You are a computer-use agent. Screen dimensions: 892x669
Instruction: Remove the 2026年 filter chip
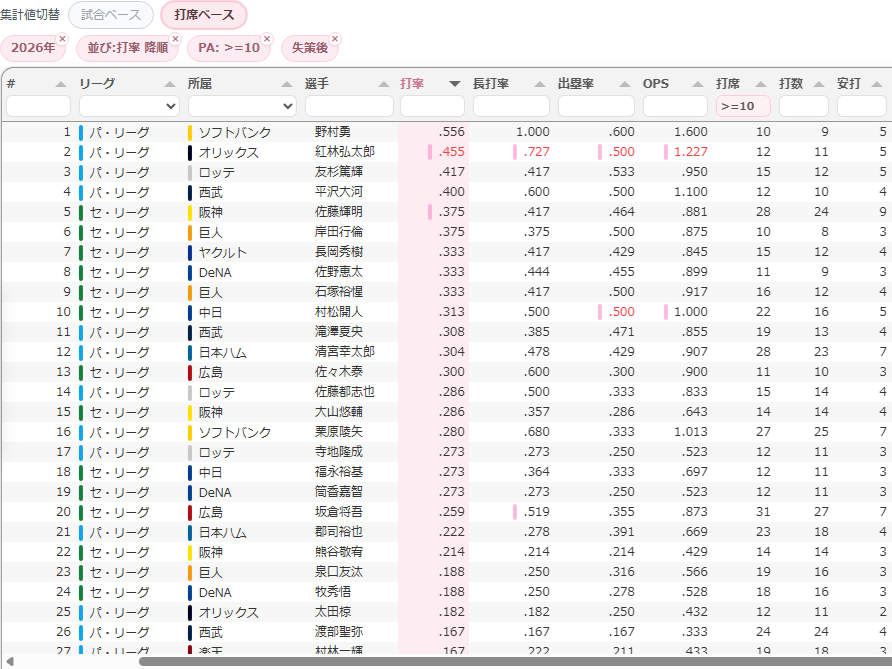click(x=63, y=39)
